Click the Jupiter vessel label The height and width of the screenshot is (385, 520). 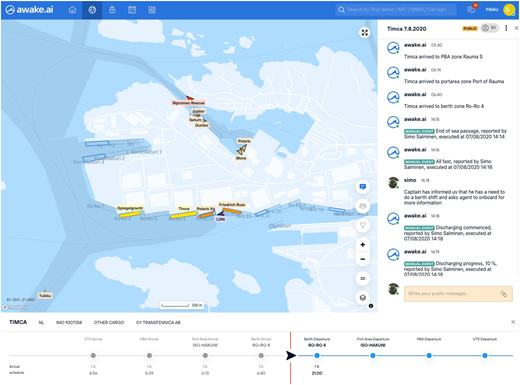199,111
